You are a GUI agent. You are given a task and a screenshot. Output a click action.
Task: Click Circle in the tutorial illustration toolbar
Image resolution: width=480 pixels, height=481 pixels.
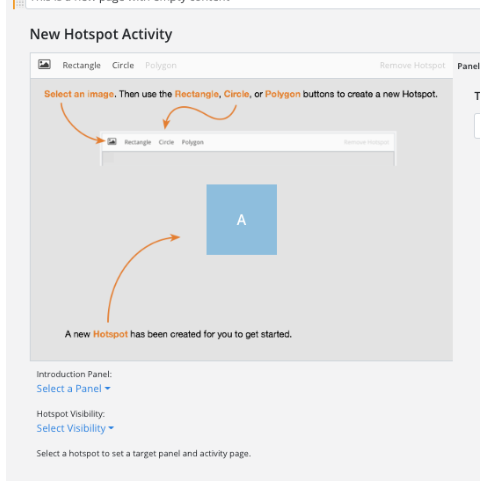click(166, 142)
